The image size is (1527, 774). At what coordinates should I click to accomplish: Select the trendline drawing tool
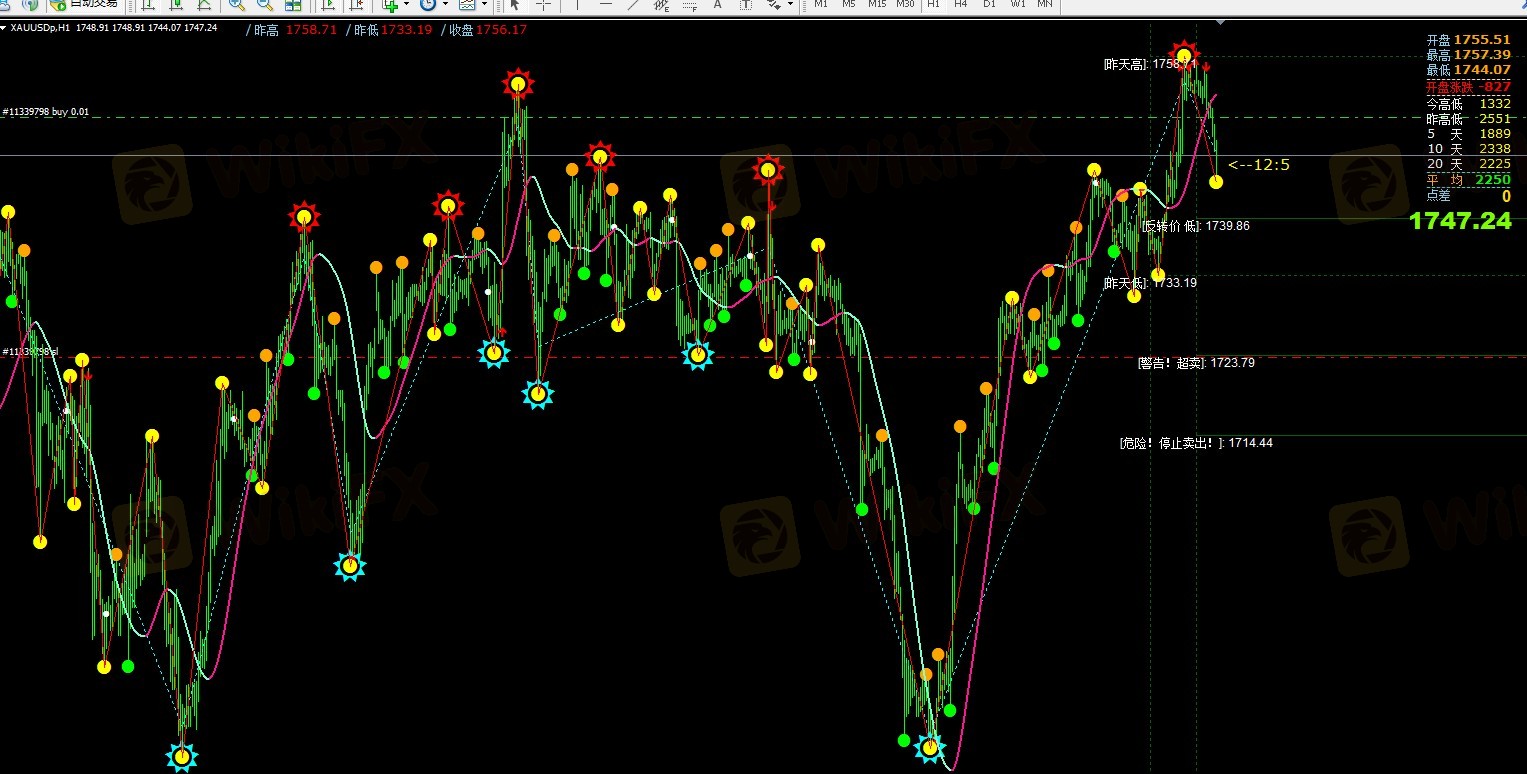pyautogui.click(x=633, y=5)
